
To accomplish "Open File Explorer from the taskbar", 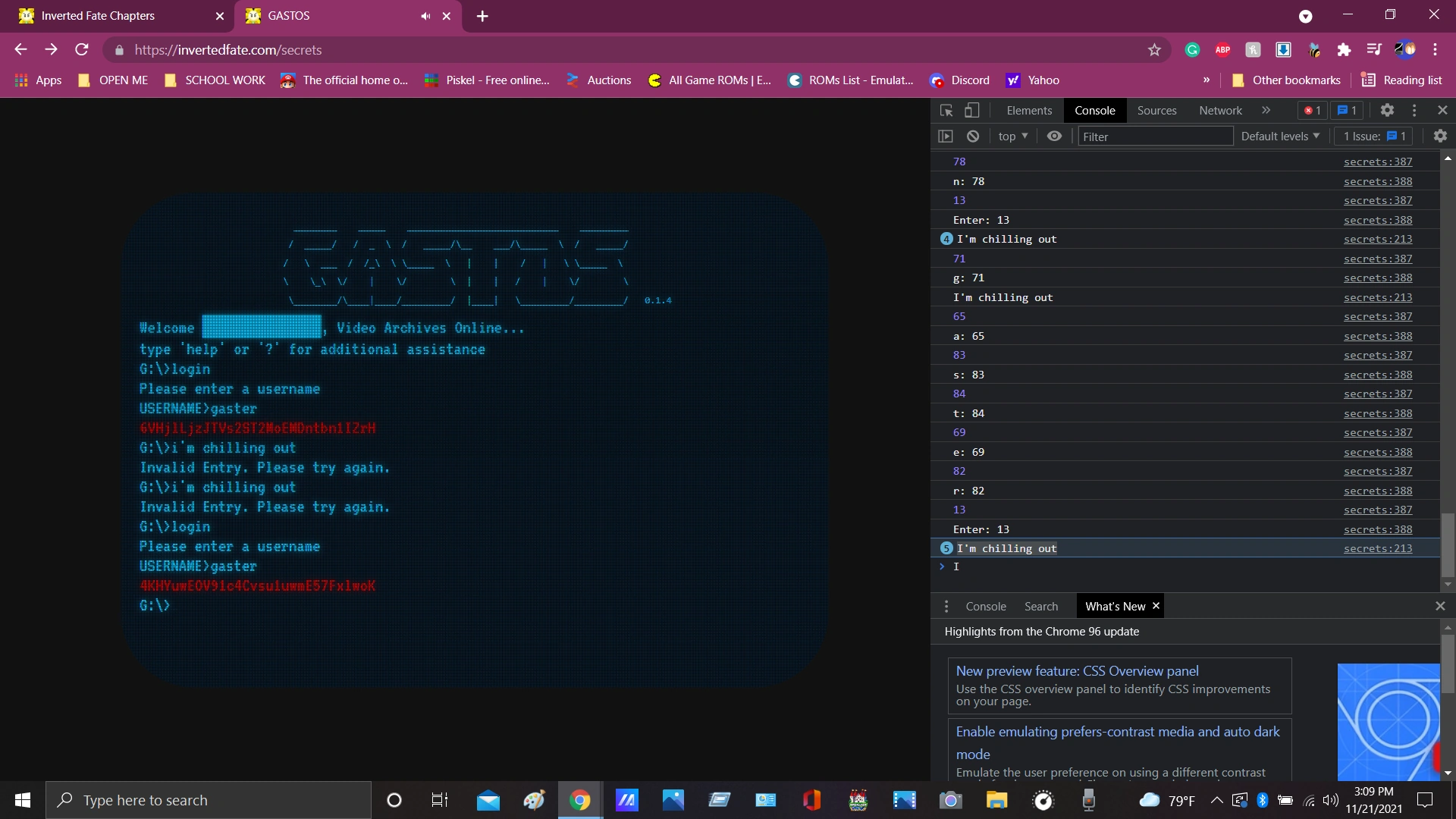I will [996, 800].
